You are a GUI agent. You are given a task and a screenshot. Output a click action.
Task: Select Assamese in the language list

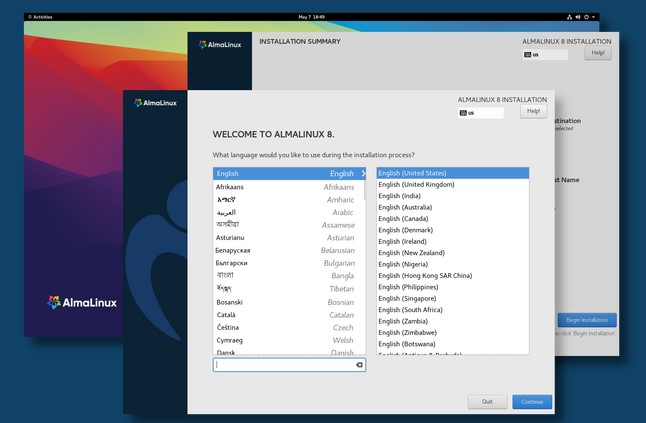[x=288, y=225]
